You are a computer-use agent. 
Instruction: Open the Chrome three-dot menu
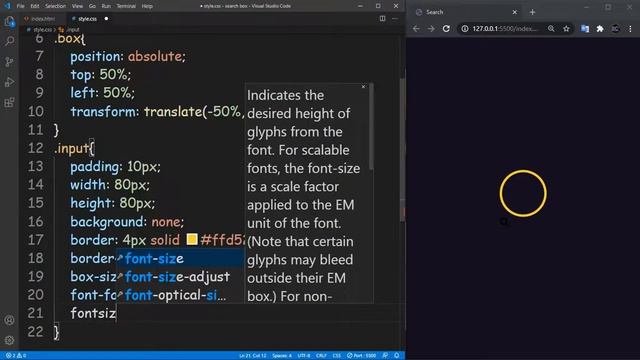click(630, 29)
